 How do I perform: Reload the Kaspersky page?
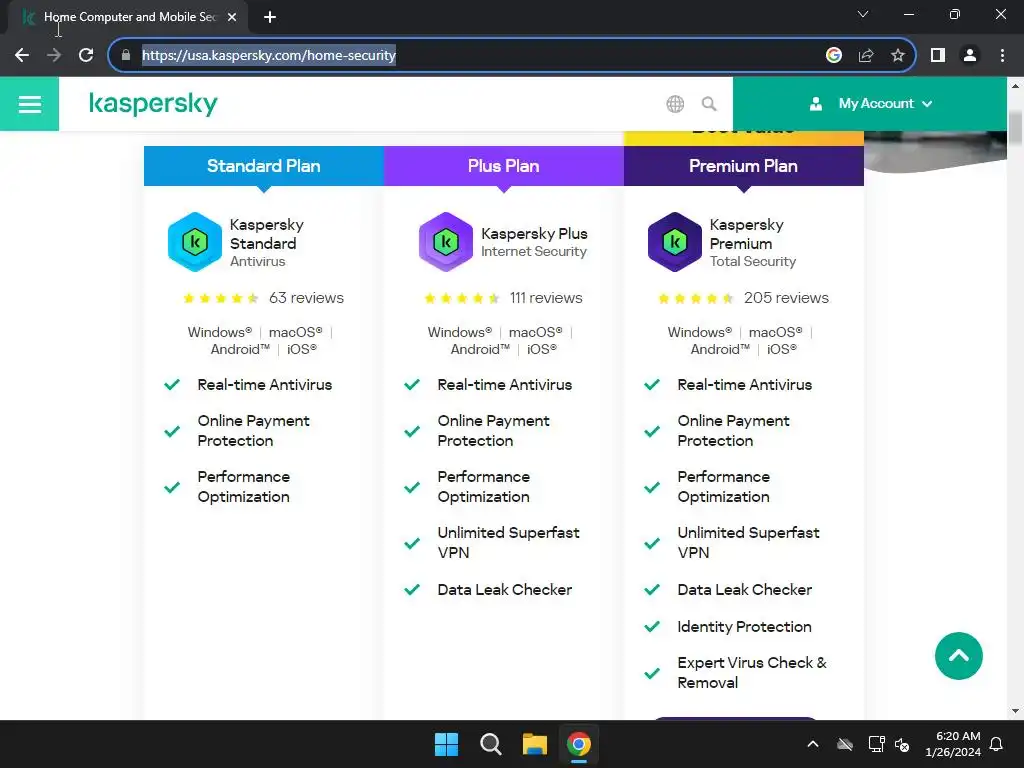tap(86, 56)
